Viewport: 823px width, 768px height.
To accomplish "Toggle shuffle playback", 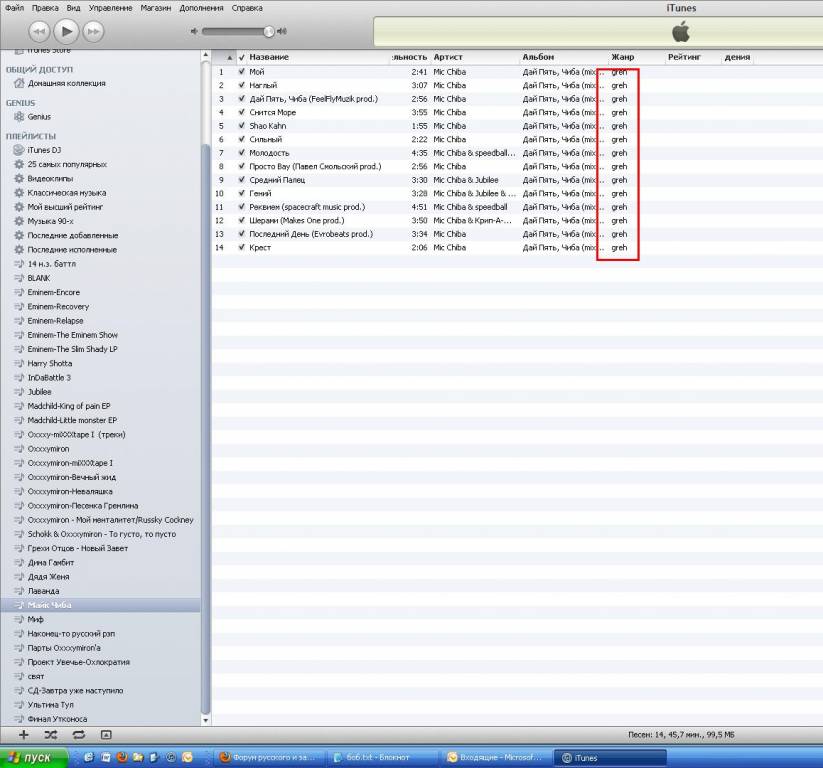I will 51,735.
